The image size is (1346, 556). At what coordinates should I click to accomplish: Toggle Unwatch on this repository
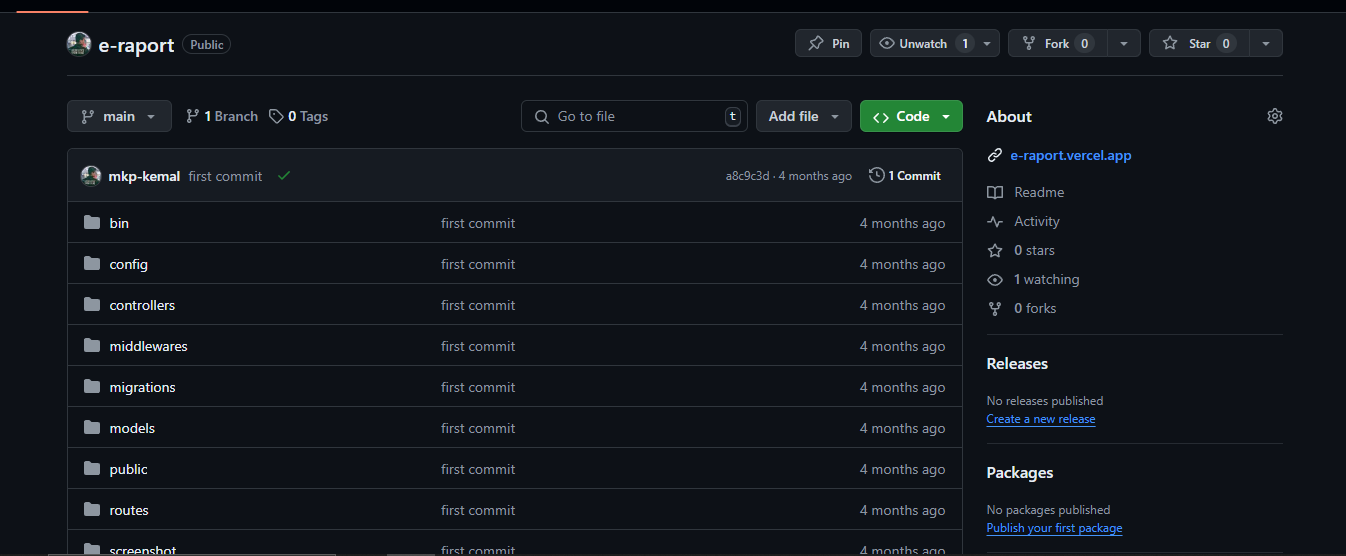(x=922, y=43)
